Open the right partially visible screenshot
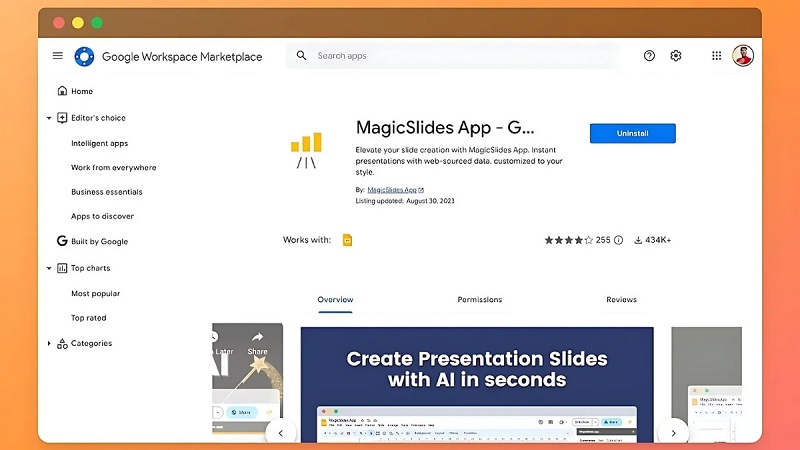Image resolution: width=800 pixels, height=450 pixels. coord(707,385)
